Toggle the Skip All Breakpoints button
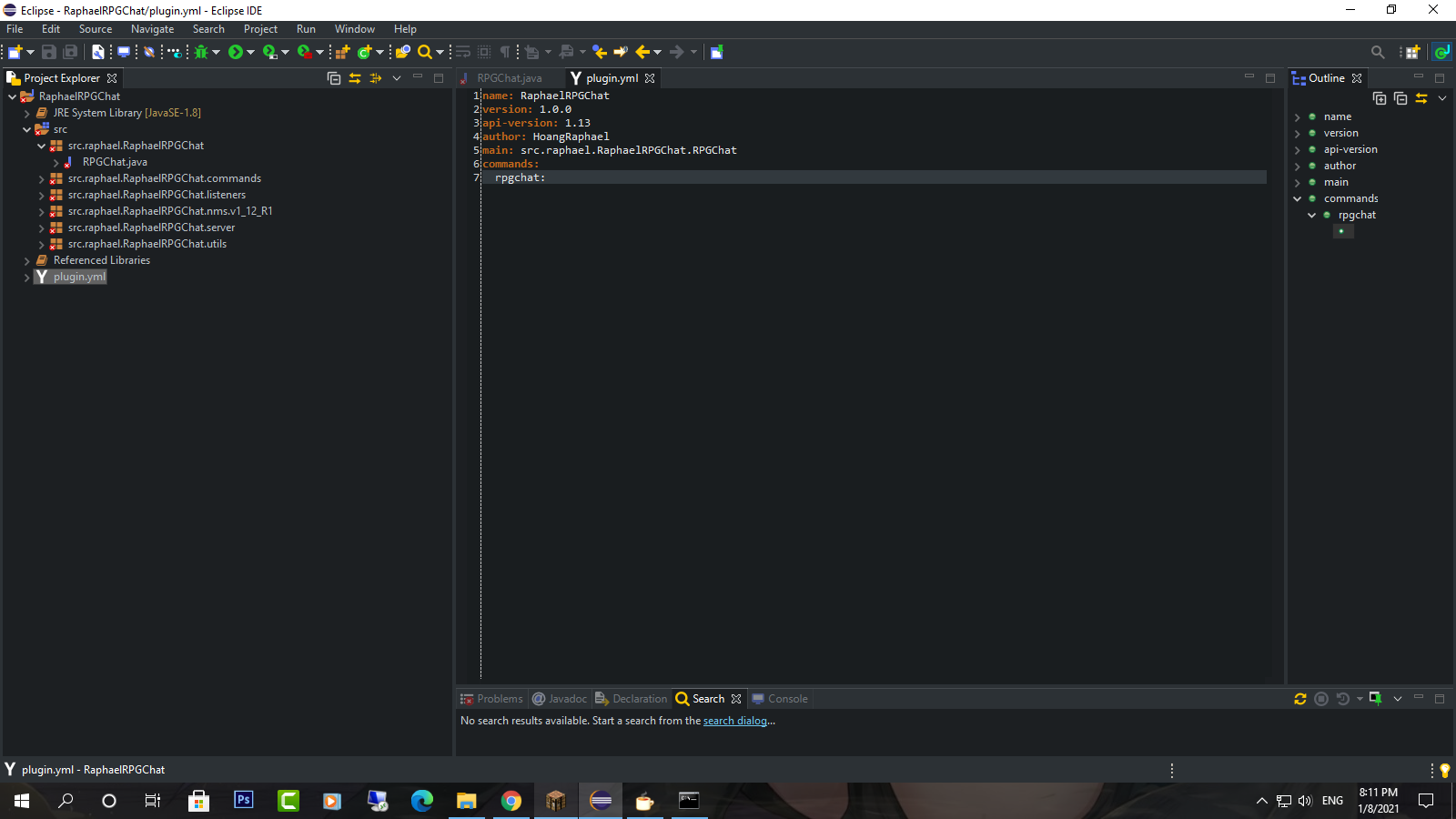1456x819 pixels. pos(149,53)
